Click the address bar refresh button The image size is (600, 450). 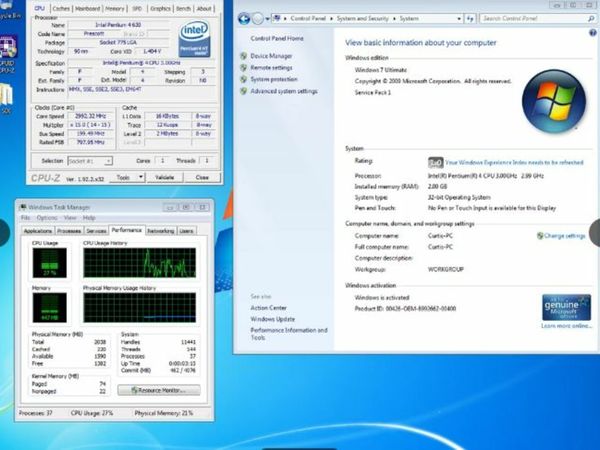[x=470, y=18]
